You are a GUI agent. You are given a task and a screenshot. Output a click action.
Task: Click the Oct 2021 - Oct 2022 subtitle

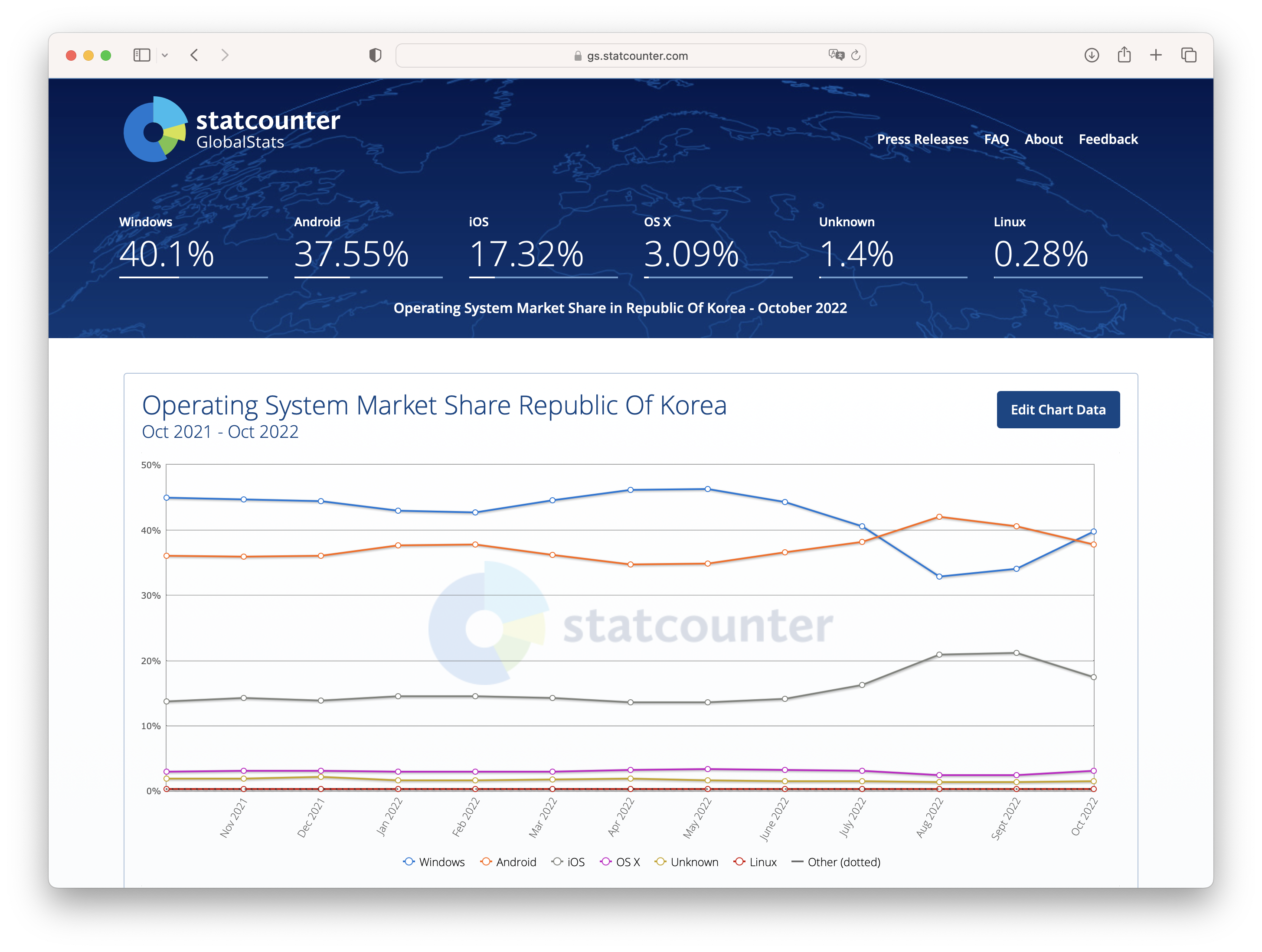pos(220,432)
